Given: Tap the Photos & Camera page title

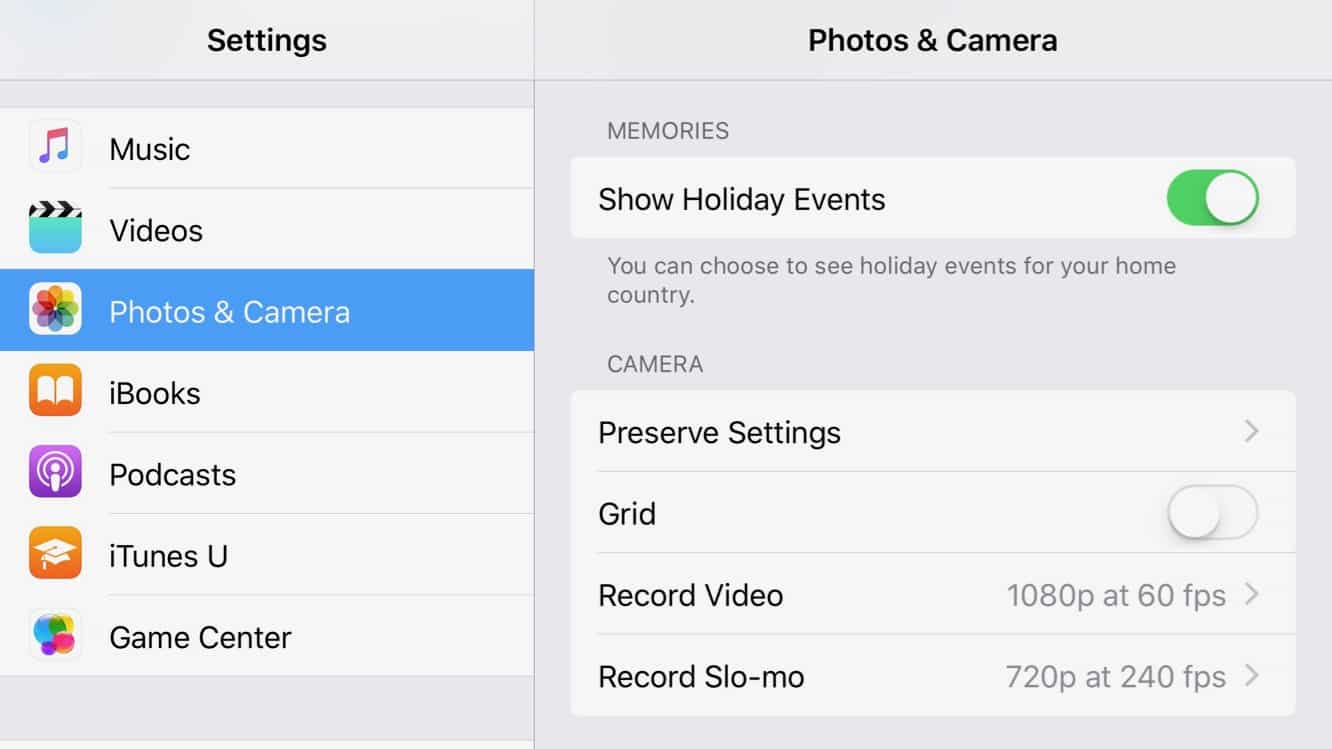Looking at the screenshot, I should click(932, 40).
